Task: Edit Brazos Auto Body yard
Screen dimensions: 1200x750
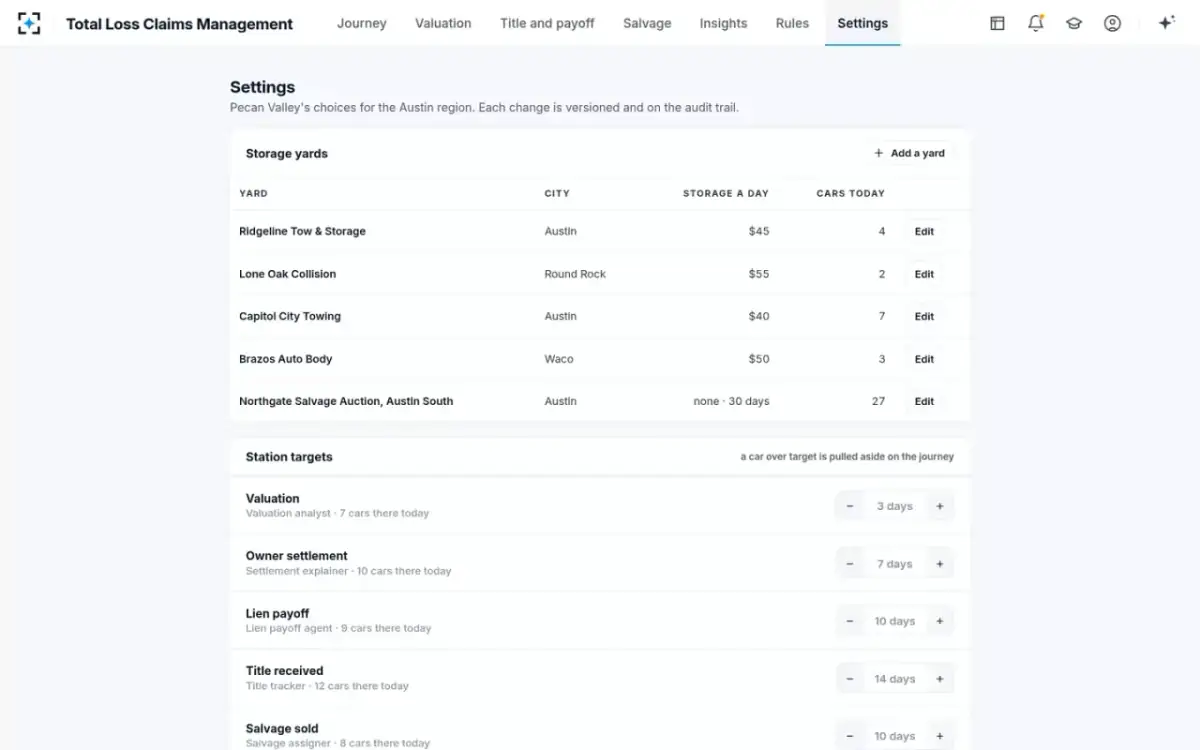Action: [924, 359]
